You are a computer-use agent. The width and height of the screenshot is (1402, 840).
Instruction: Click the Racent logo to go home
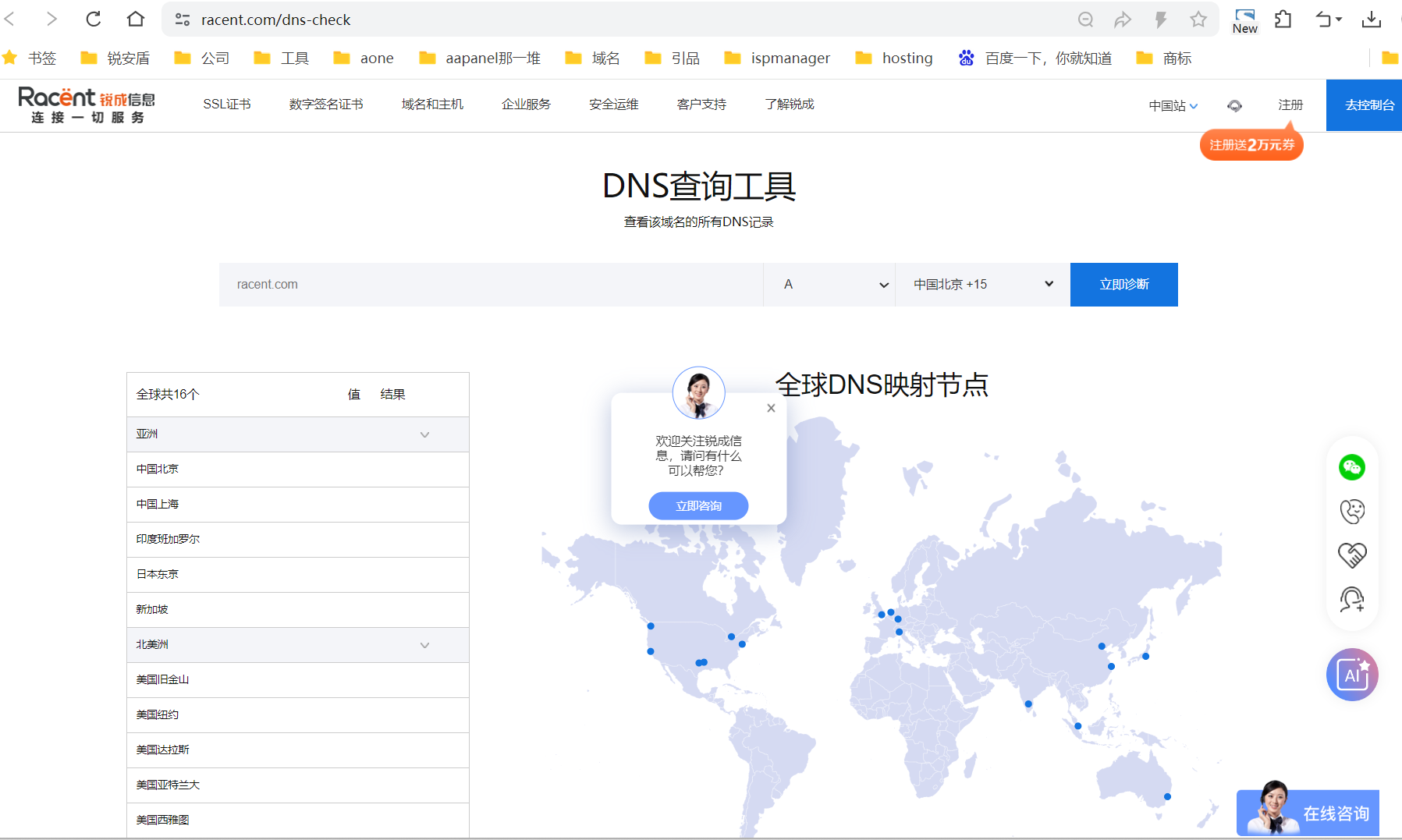tap(86, 105)
